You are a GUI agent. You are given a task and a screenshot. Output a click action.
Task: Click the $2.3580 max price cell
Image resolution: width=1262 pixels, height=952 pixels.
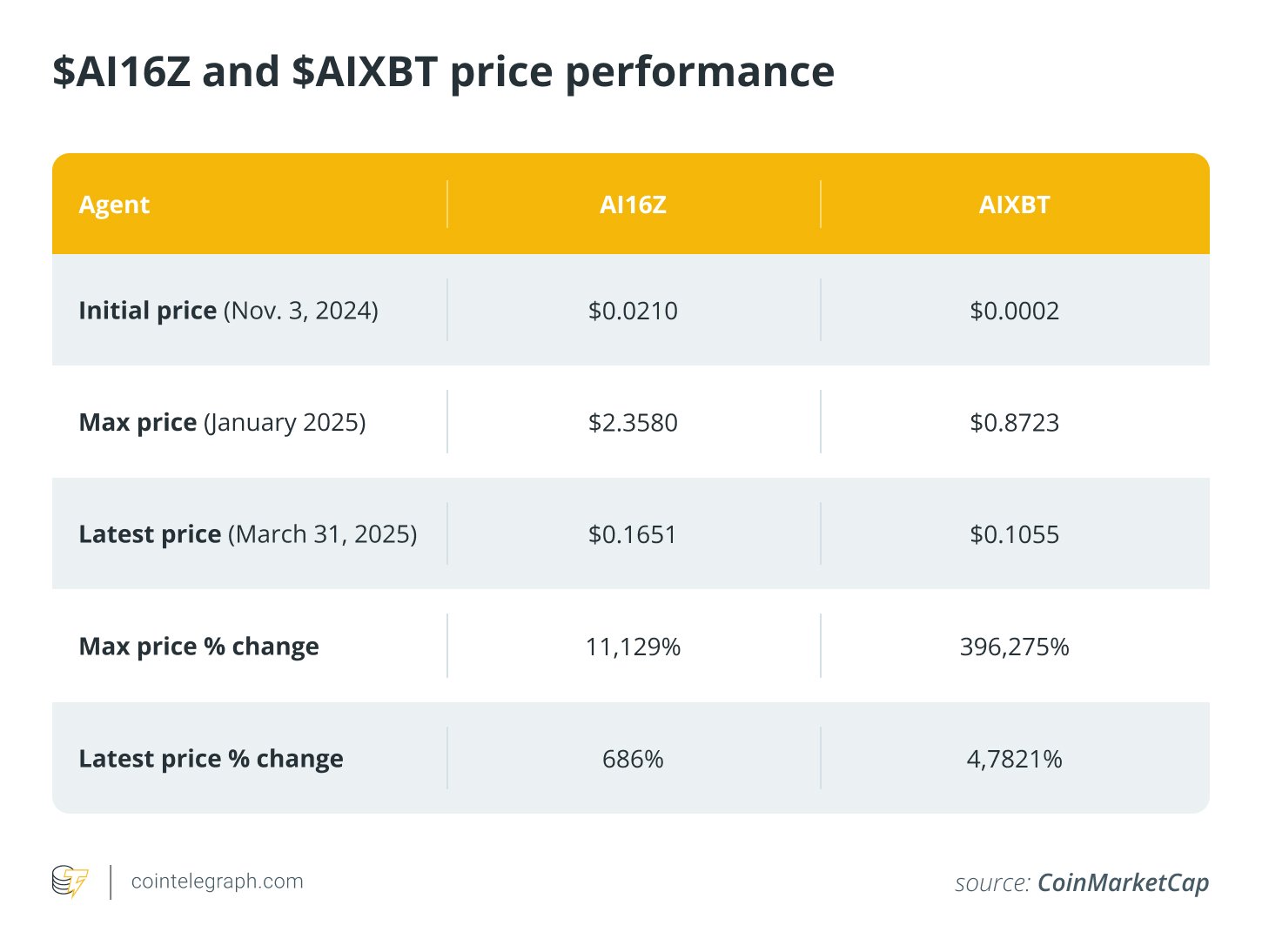coord(633,423)
